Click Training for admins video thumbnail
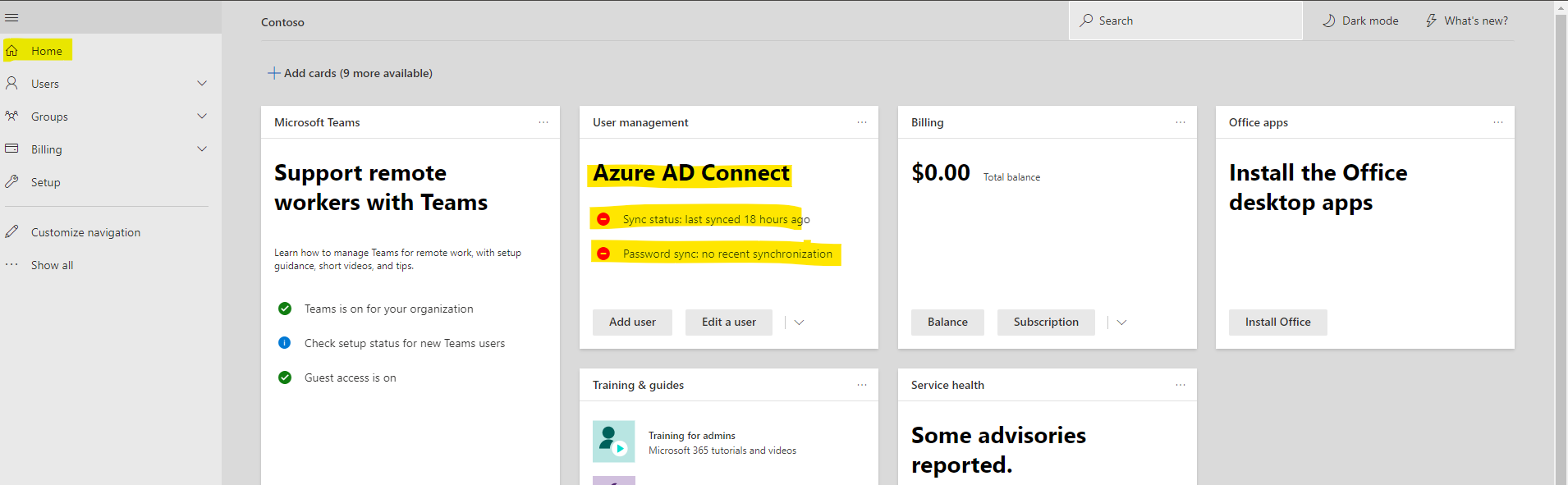This screenshot has width=1568, height=485. pos(614,442)
